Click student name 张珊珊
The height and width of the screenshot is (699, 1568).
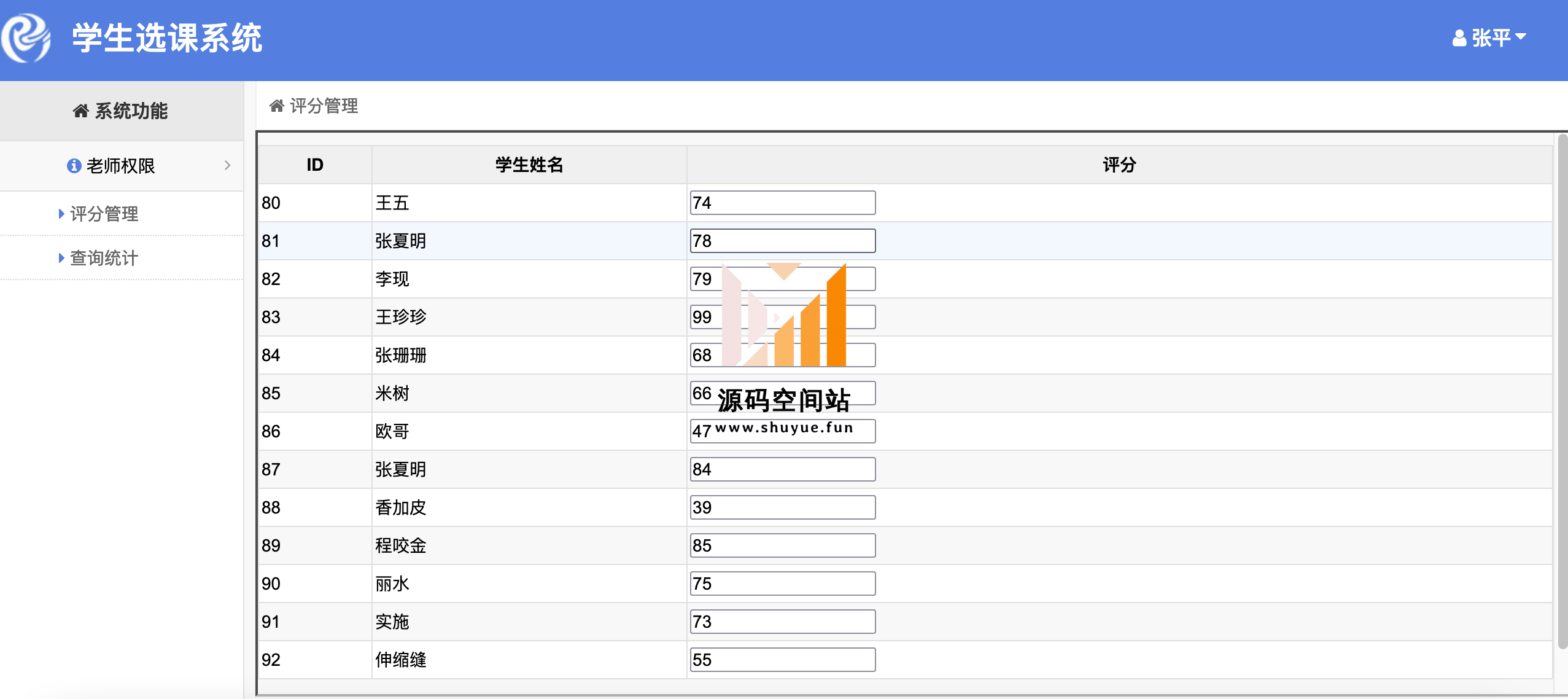click(401, 355)
